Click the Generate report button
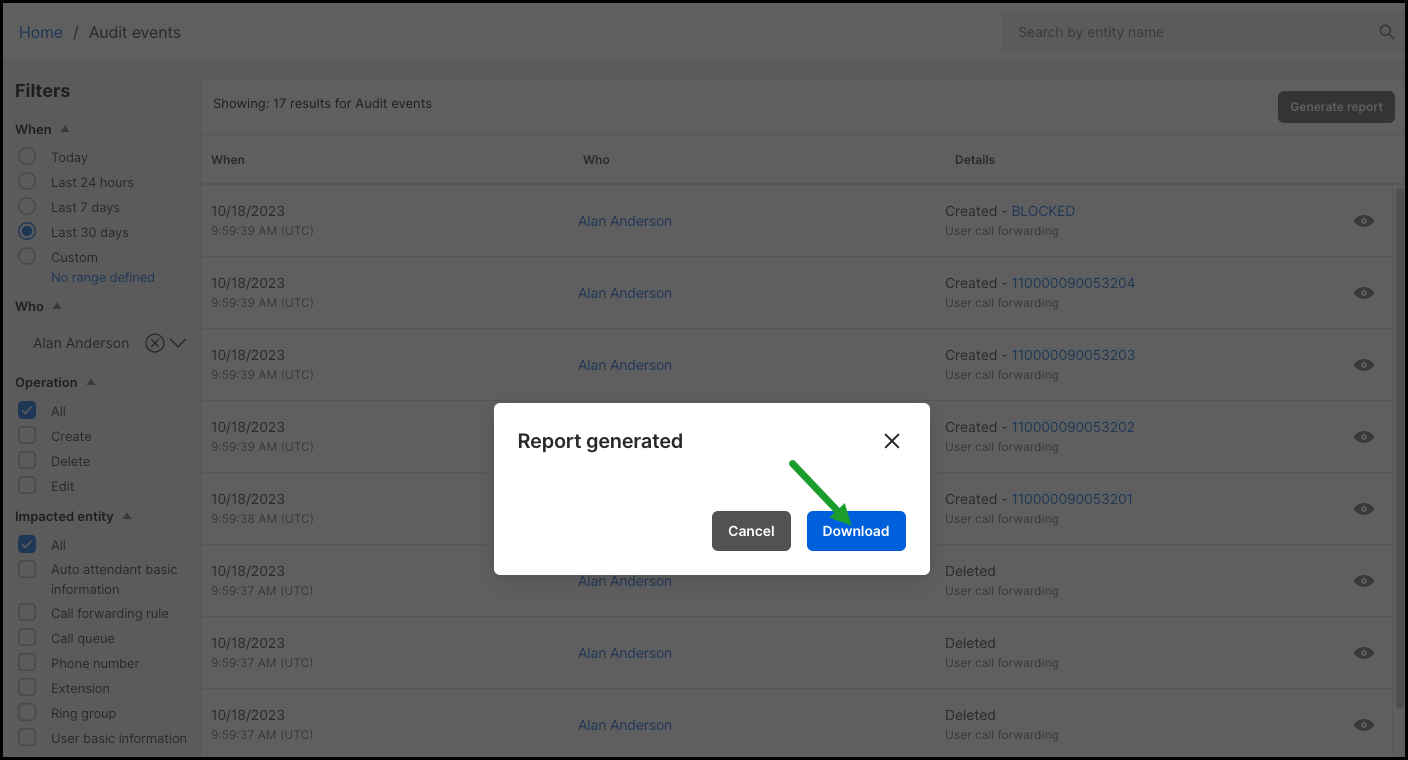1408x760 pixels. click(1336, 107)
